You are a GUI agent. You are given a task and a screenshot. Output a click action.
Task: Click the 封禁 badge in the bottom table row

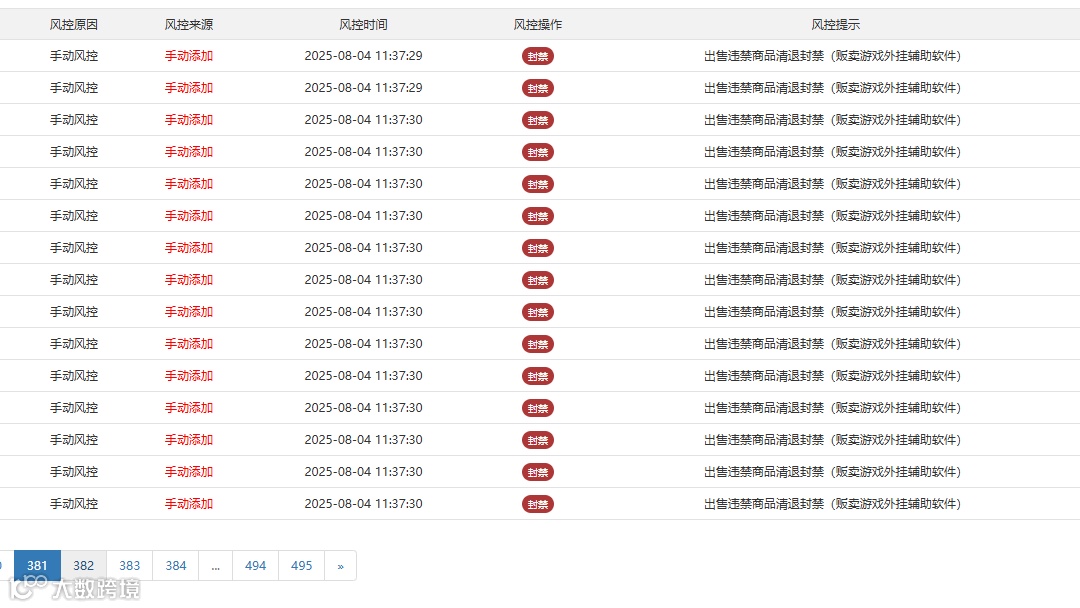(538, 504)
